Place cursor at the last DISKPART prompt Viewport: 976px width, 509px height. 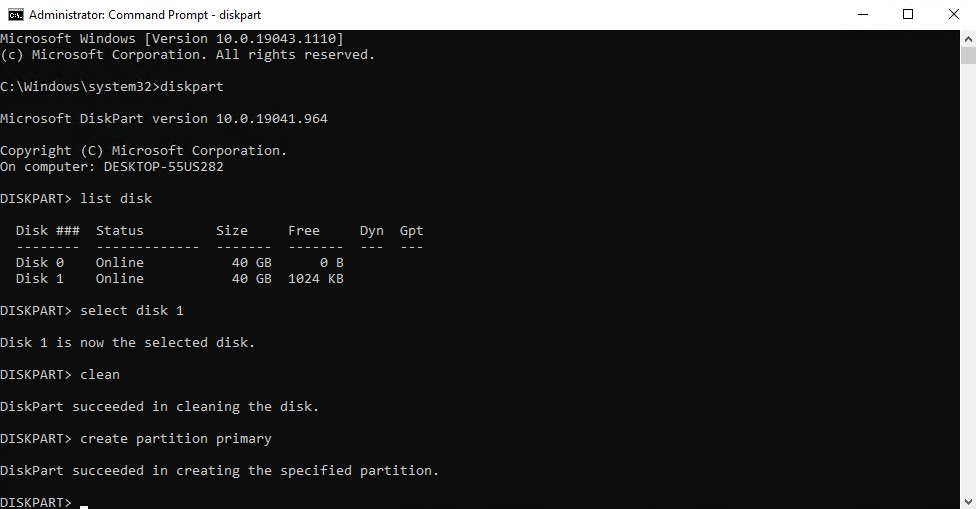coord(84,502)
